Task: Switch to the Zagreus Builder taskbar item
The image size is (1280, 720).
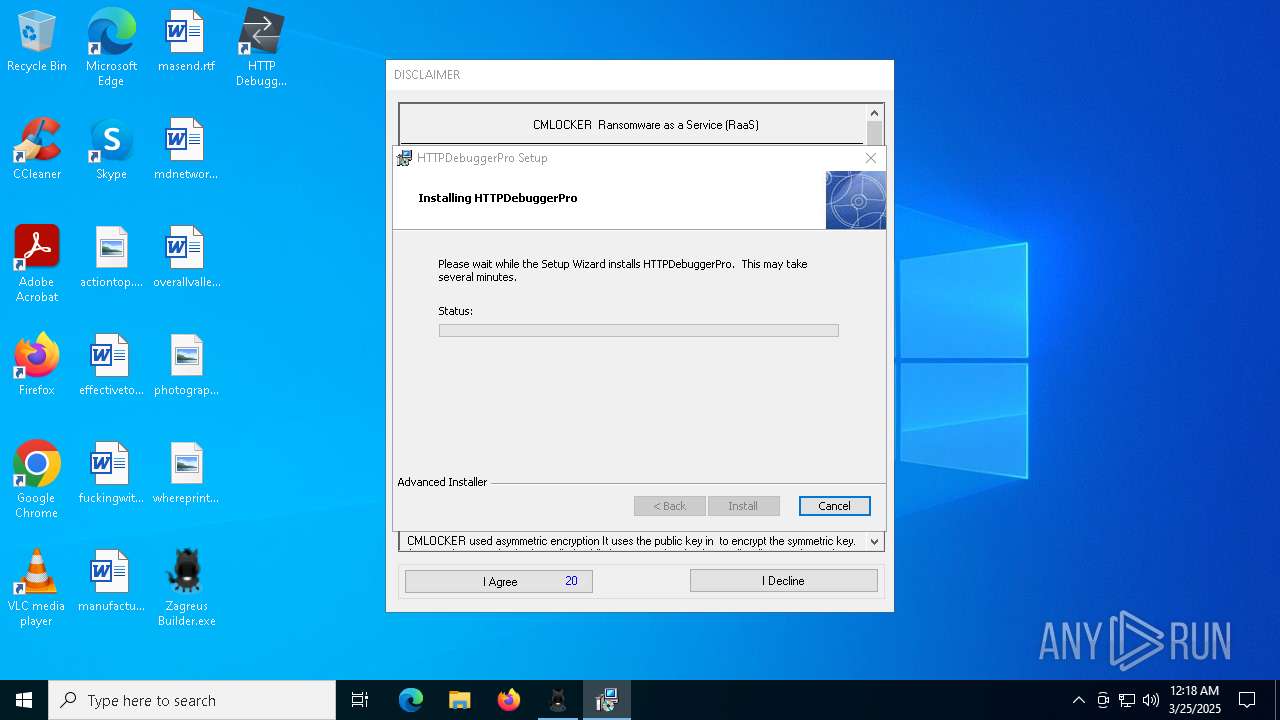Action: (x=557, y=700)
